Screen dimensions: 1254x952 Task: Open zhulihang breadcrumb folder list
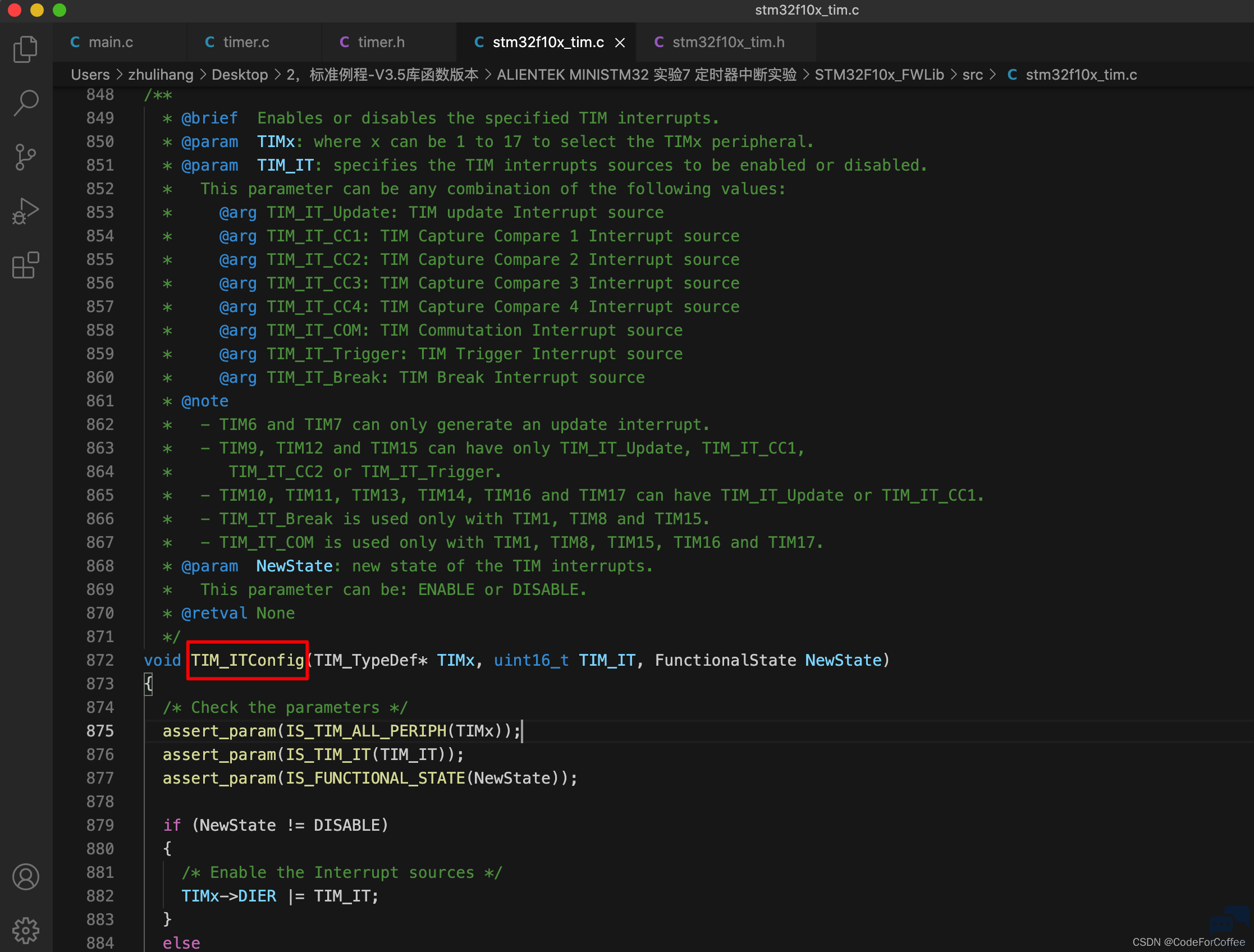161,75
